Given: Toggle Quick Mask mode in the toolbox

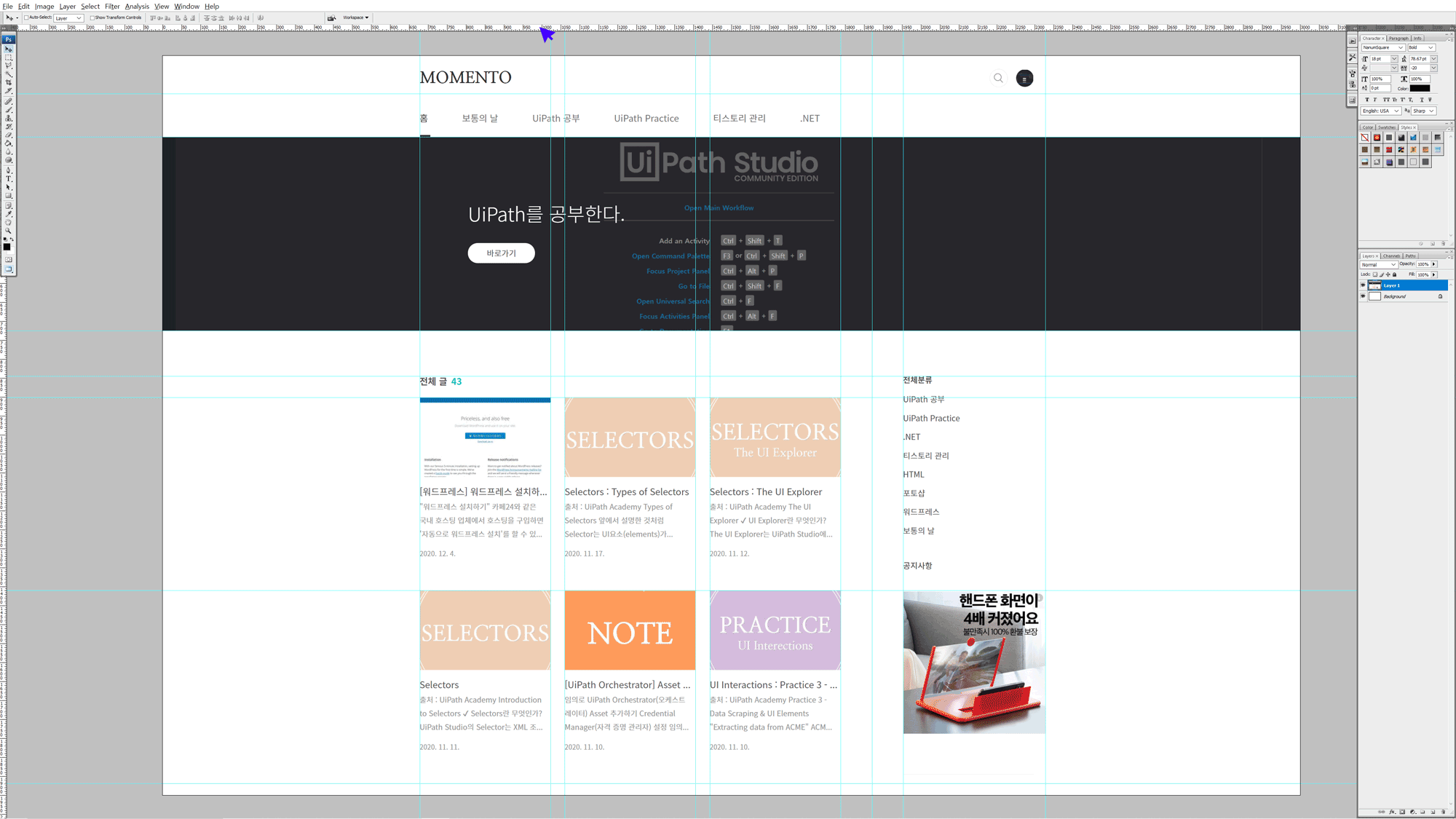Looking at the screenshot, I should tap(9, 258).
